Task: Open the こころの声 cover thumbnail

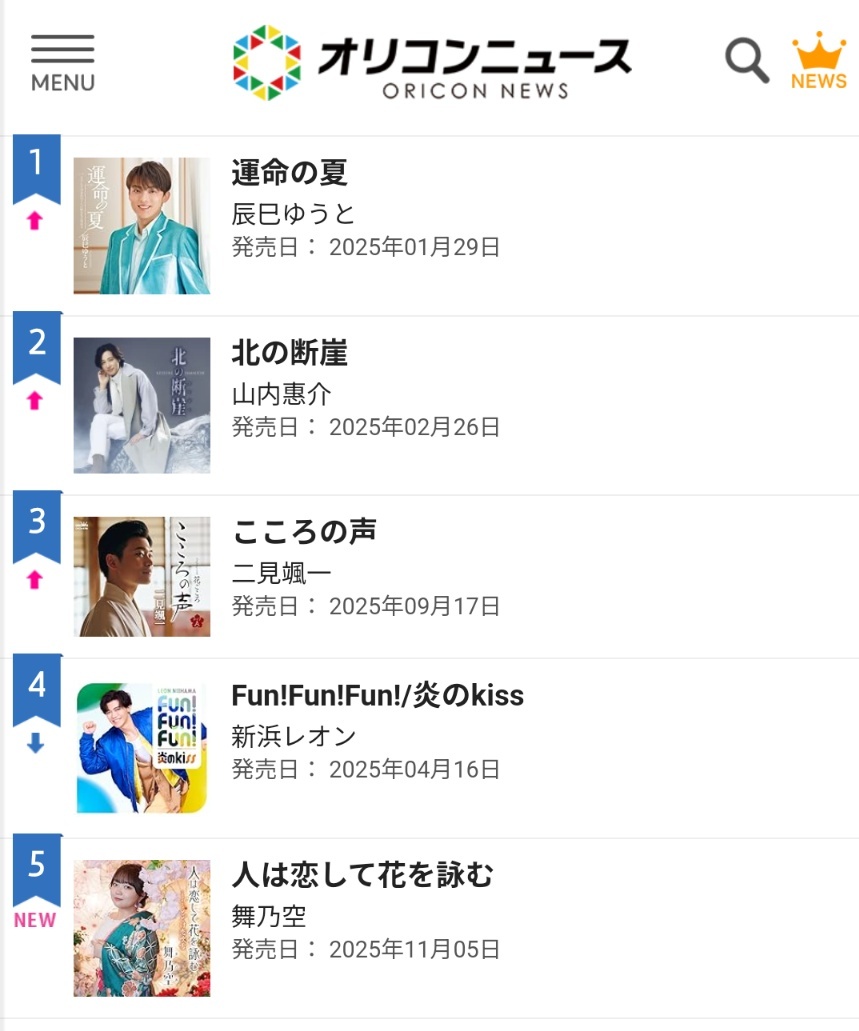Action: [142, 577]
